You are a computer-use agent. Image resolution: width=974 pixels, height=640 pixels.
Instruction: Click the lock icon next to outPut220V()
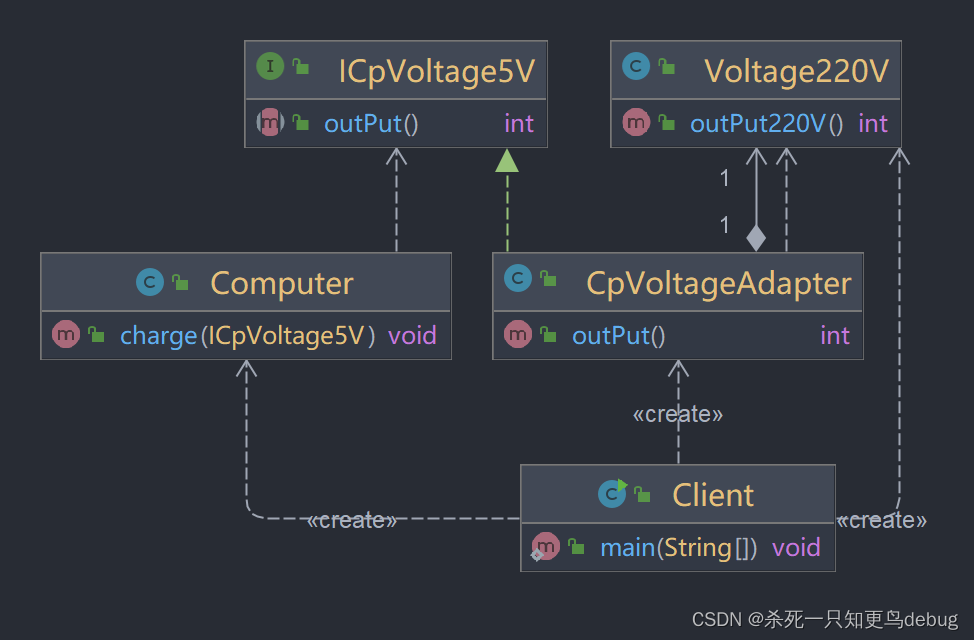(665, 122)
